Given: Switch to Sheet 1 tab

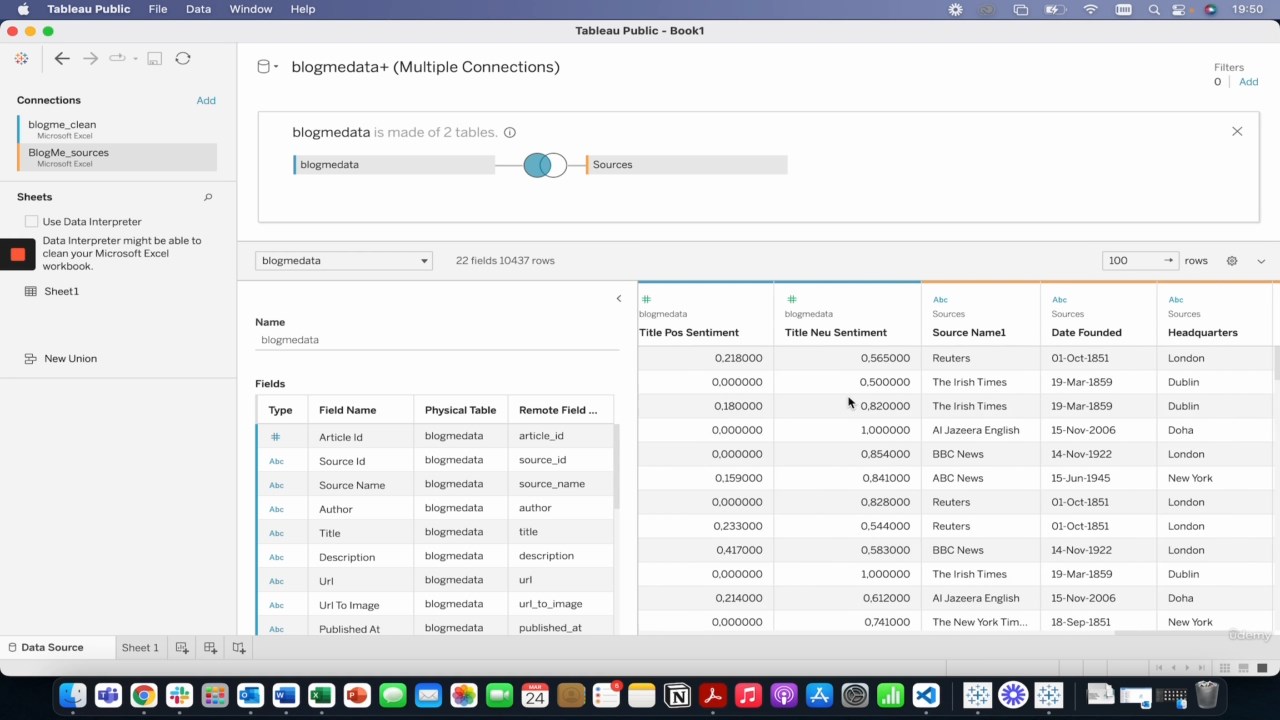Looking at the screenshot, I should pos(140,648).
